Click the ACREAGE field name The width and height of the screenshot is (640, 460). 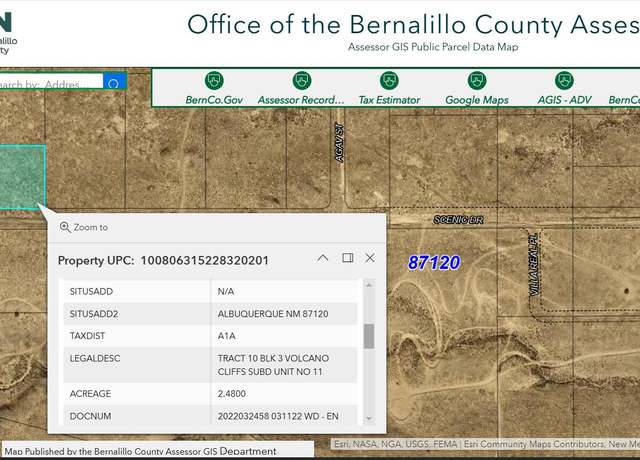pyautogui.click(x=90, y=394)
